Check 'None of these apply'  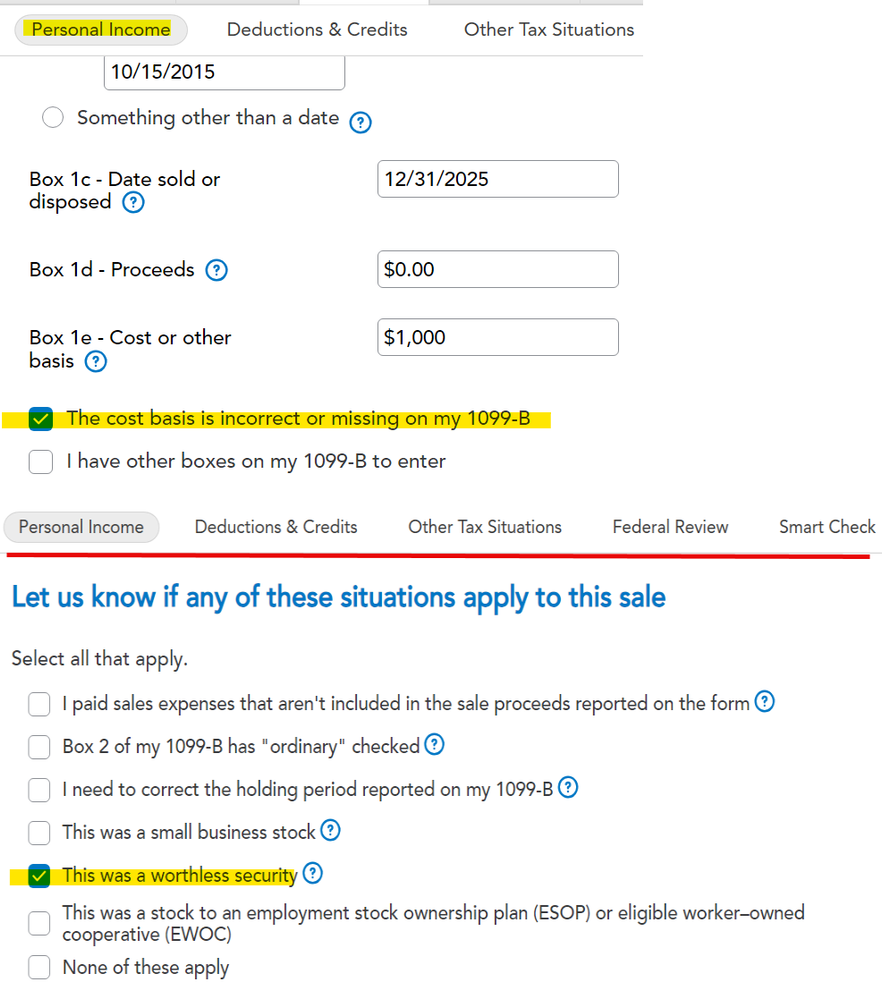point(38,967)
